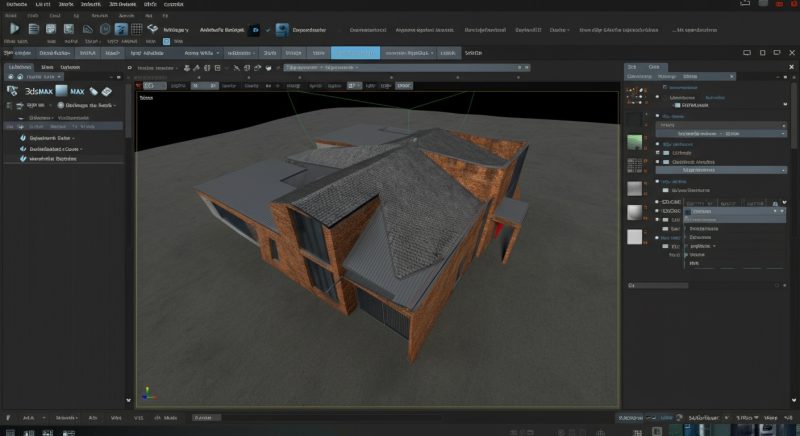Viewport: 800px width, 436px height.
Task: Select second blue-icon tree item in left panel
Action: tap(51, 149)
